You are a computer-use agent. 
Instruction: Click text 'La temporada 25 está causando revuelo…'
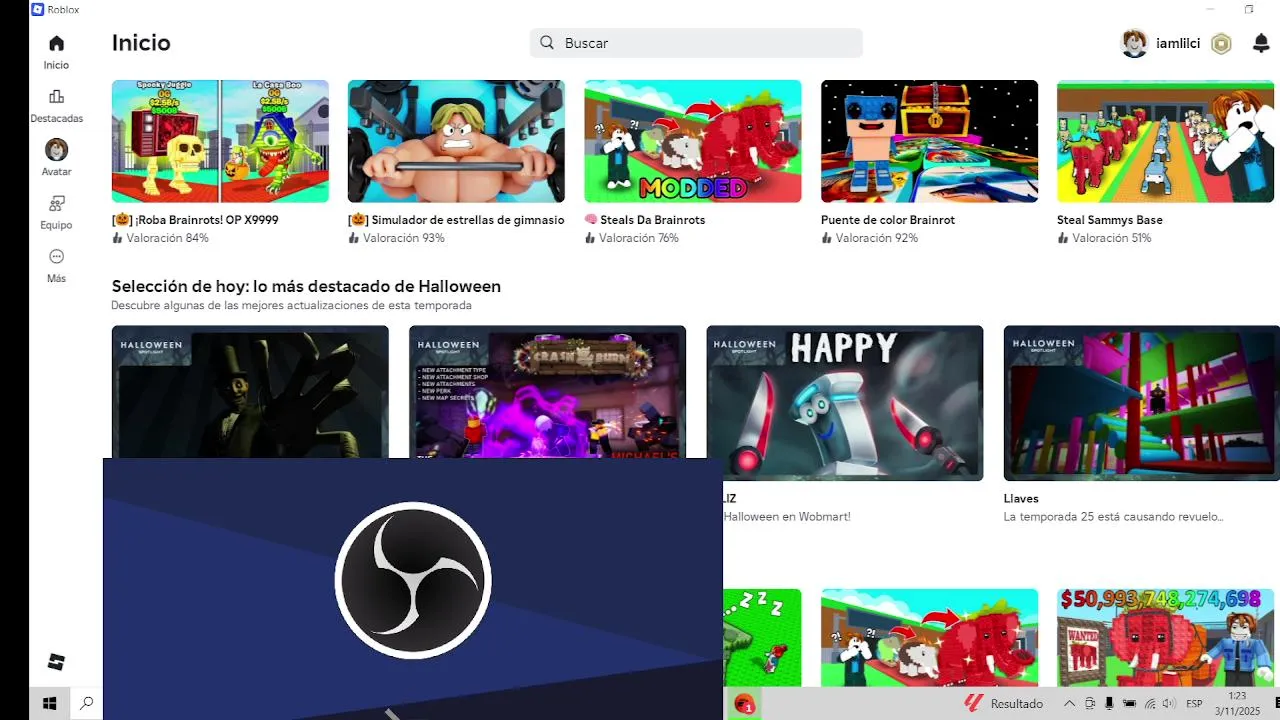(x=1113, y=517)
